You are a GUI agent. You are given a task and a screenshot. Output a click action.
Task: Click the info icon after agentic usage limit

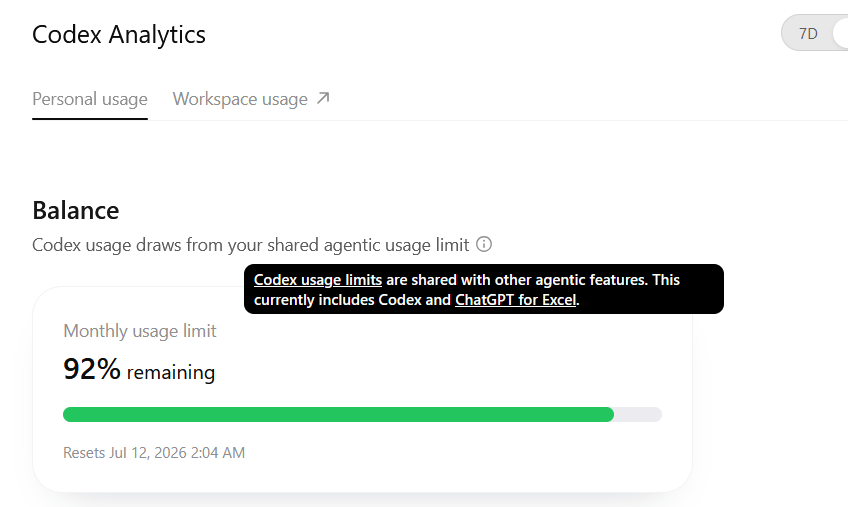click(484, 244)
